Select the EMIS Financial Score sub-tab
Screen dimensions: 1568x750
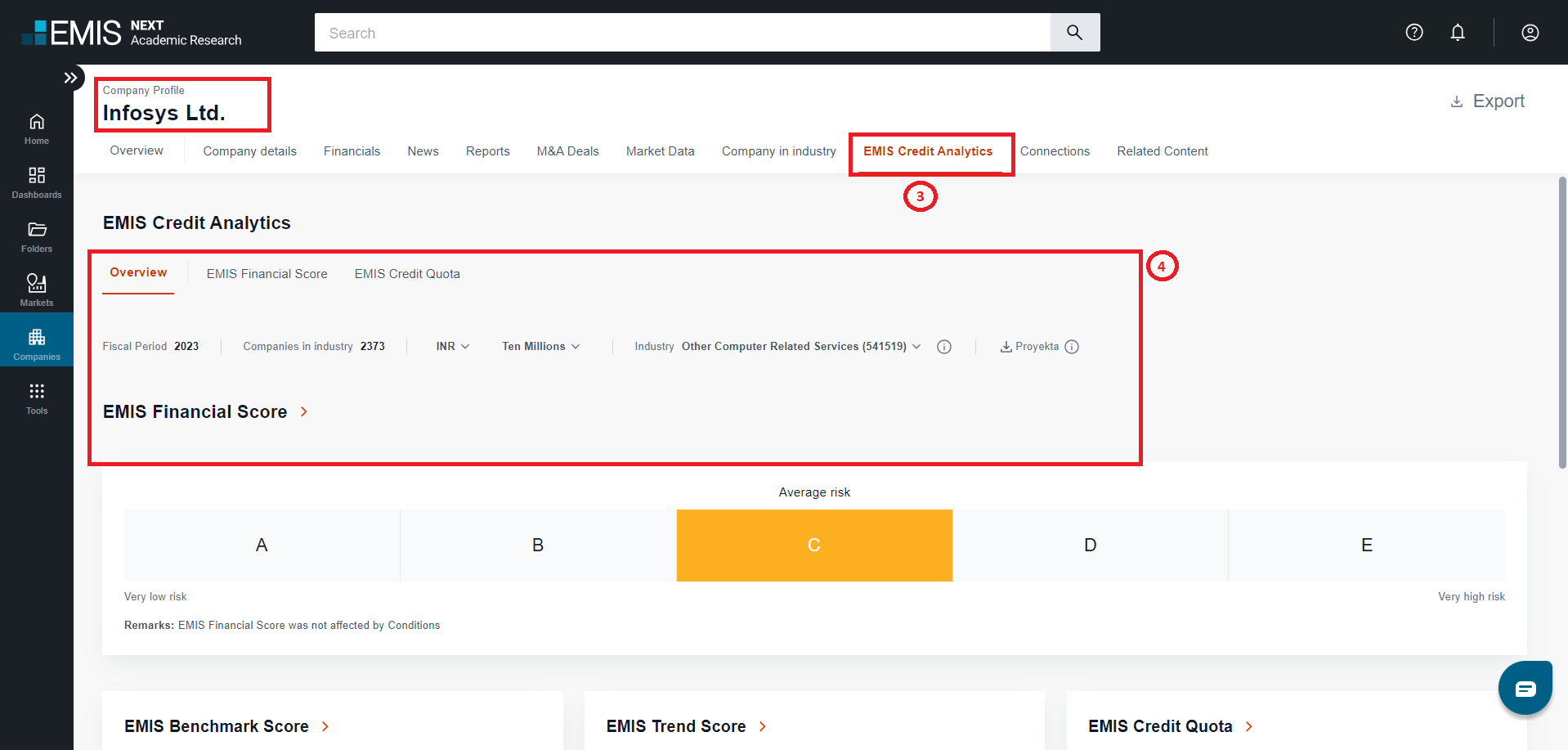click(267, 274)
